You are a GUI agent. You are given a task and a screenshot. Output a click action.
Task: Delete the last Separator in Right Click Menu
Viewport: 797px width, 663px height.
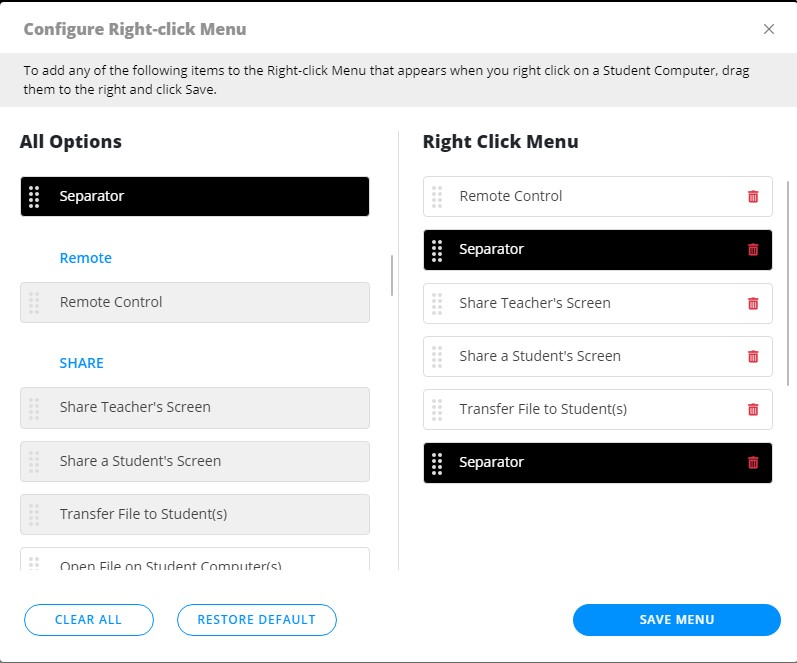(753, 462)
